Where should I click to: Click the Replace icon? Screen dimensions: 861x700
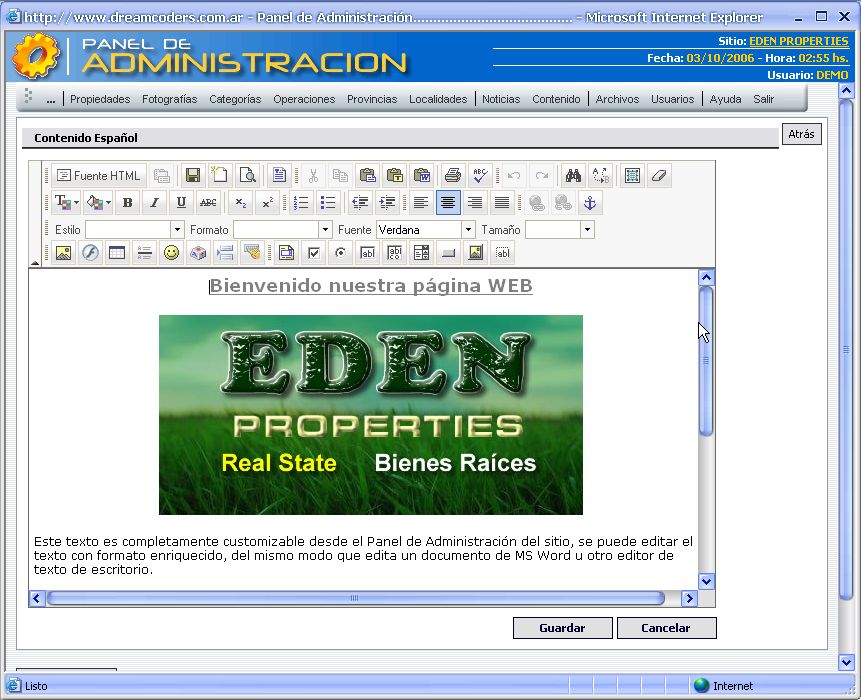point(601,176)
